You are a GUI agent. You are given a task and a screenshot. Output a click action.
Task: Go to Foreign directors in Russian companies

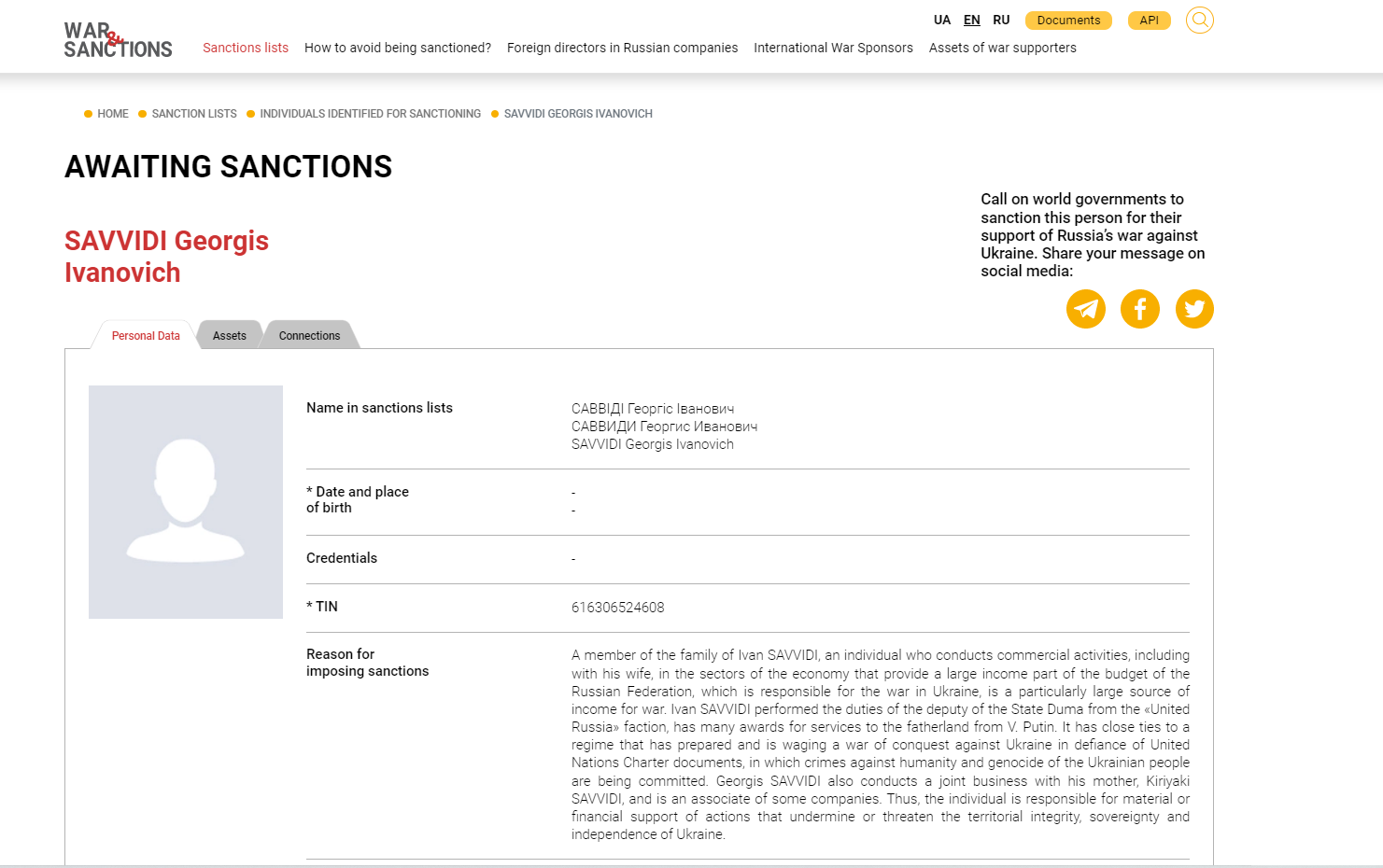click(x=622, y=48)
